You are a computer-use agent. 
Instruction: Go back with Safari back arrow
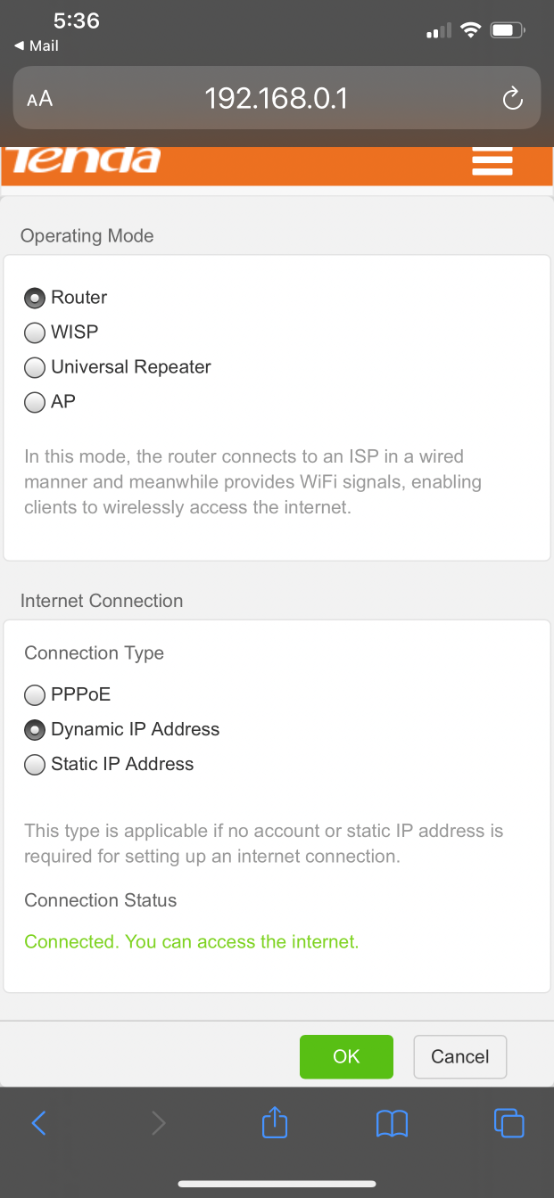[x=38, y=1122]
